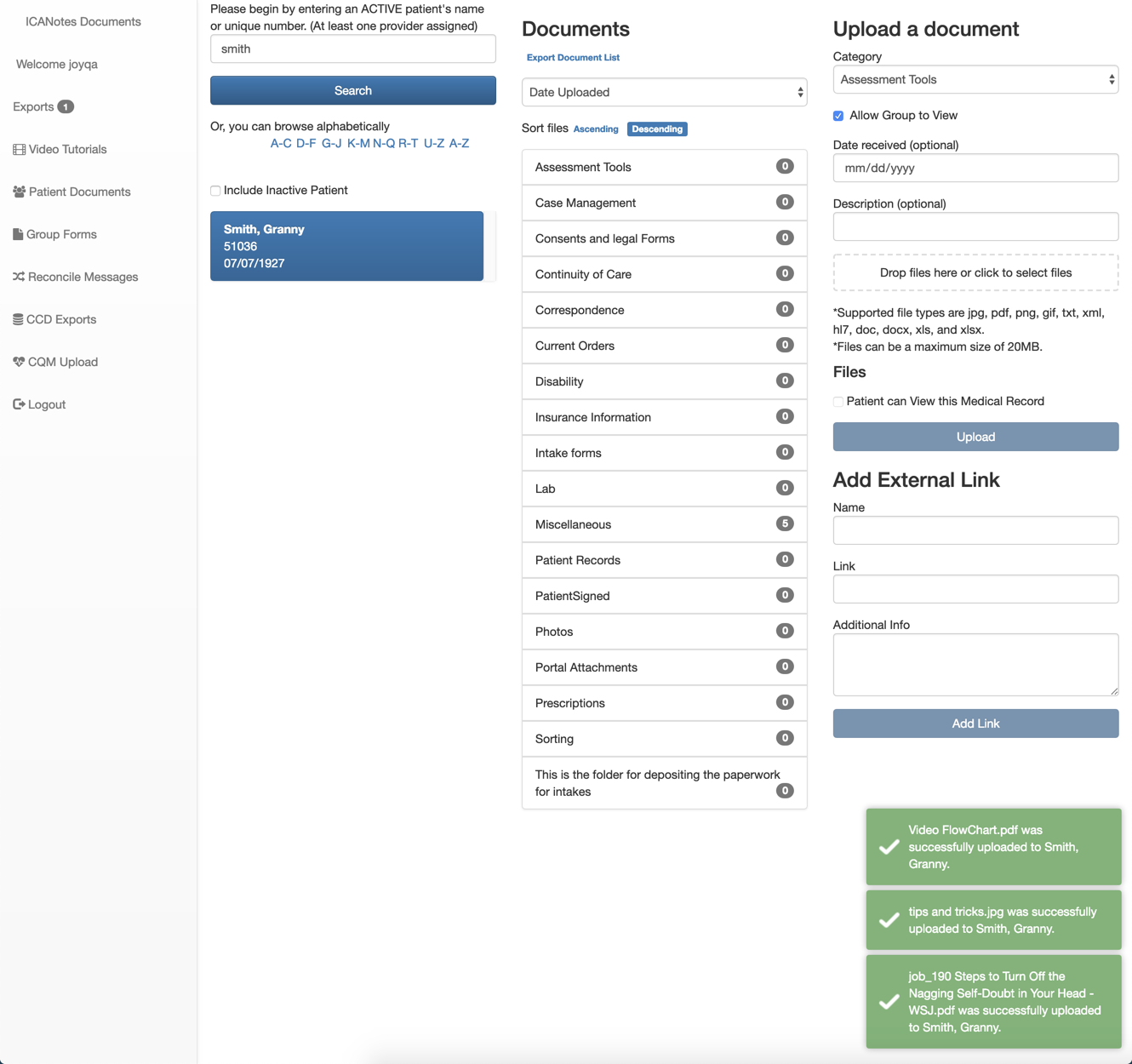Click the Video Tutorials film icon
Screen dimensions: 1132x1064
click(x=19, y=150)
